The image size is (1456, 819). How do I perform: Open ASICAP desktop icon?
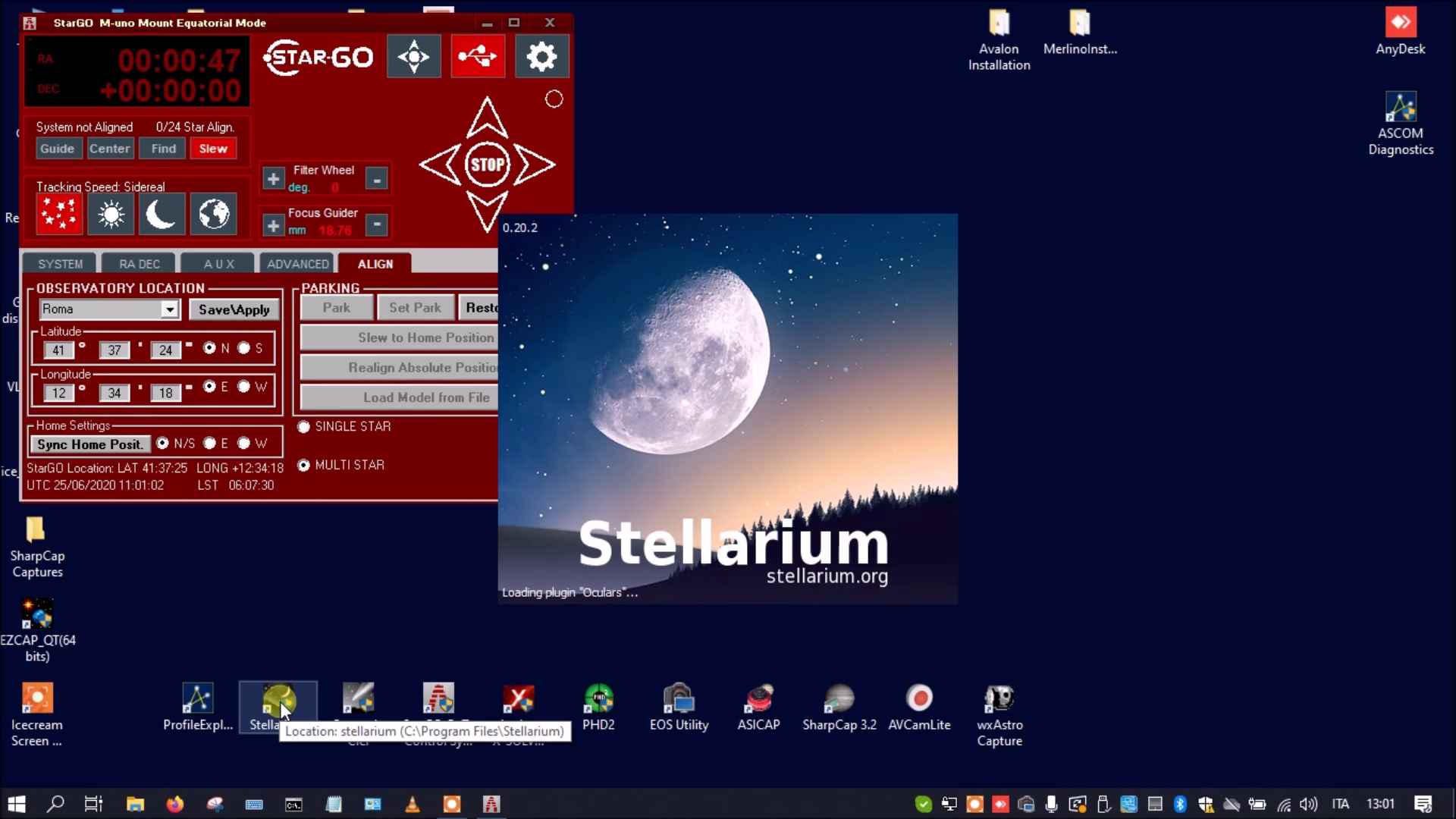758,708
